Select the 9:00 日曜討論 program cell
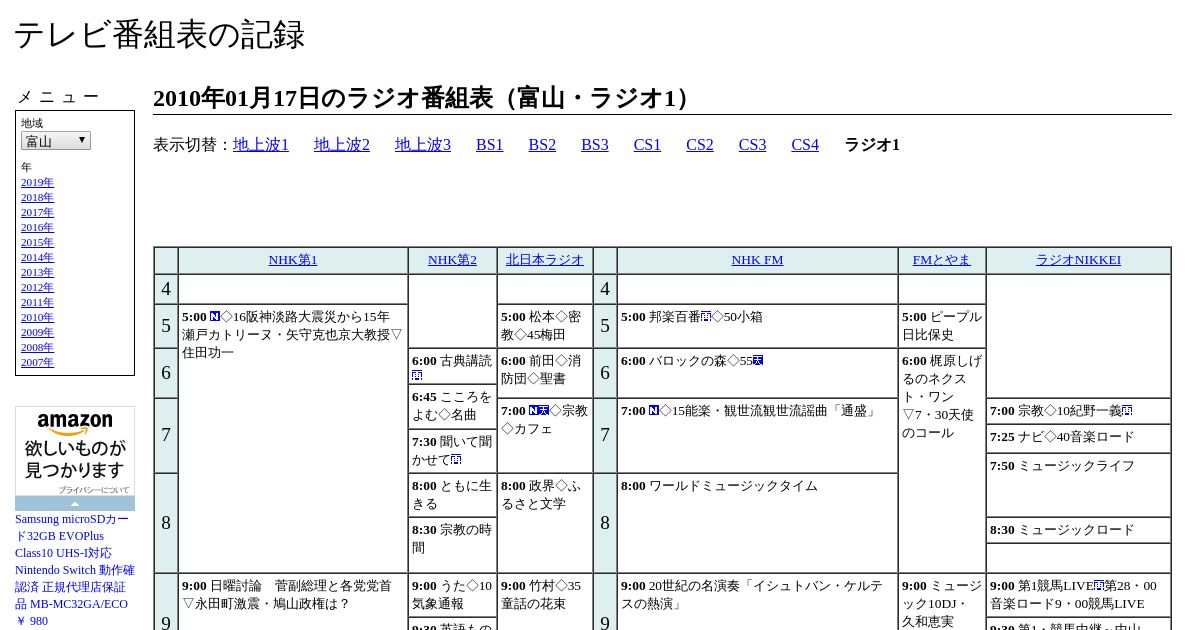 293,602
